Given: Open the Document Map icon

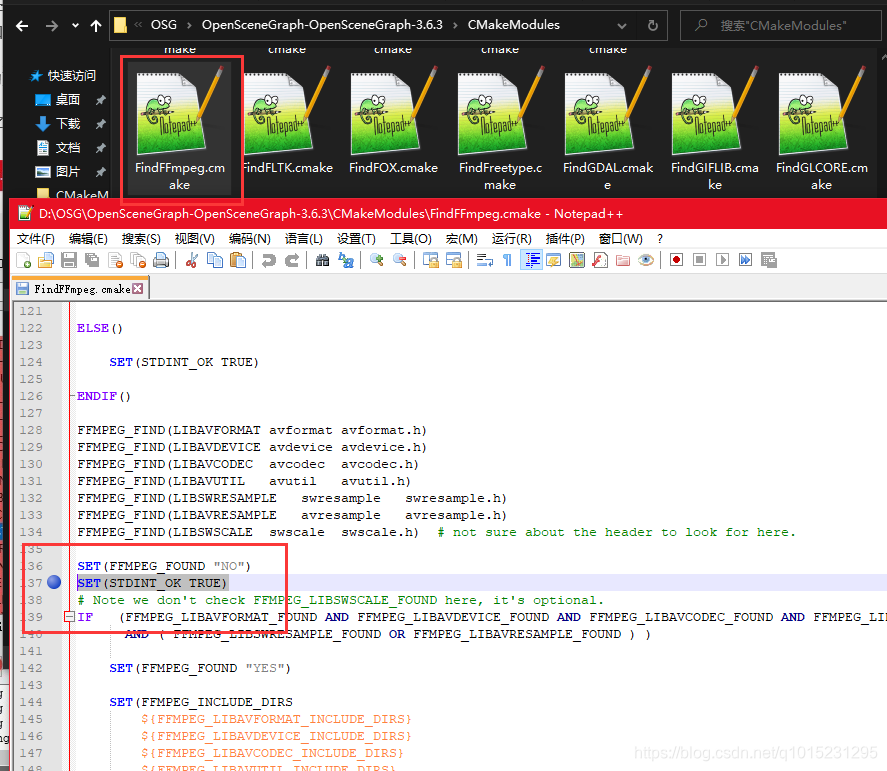Looking at the screenshot, I should point(577,260).
